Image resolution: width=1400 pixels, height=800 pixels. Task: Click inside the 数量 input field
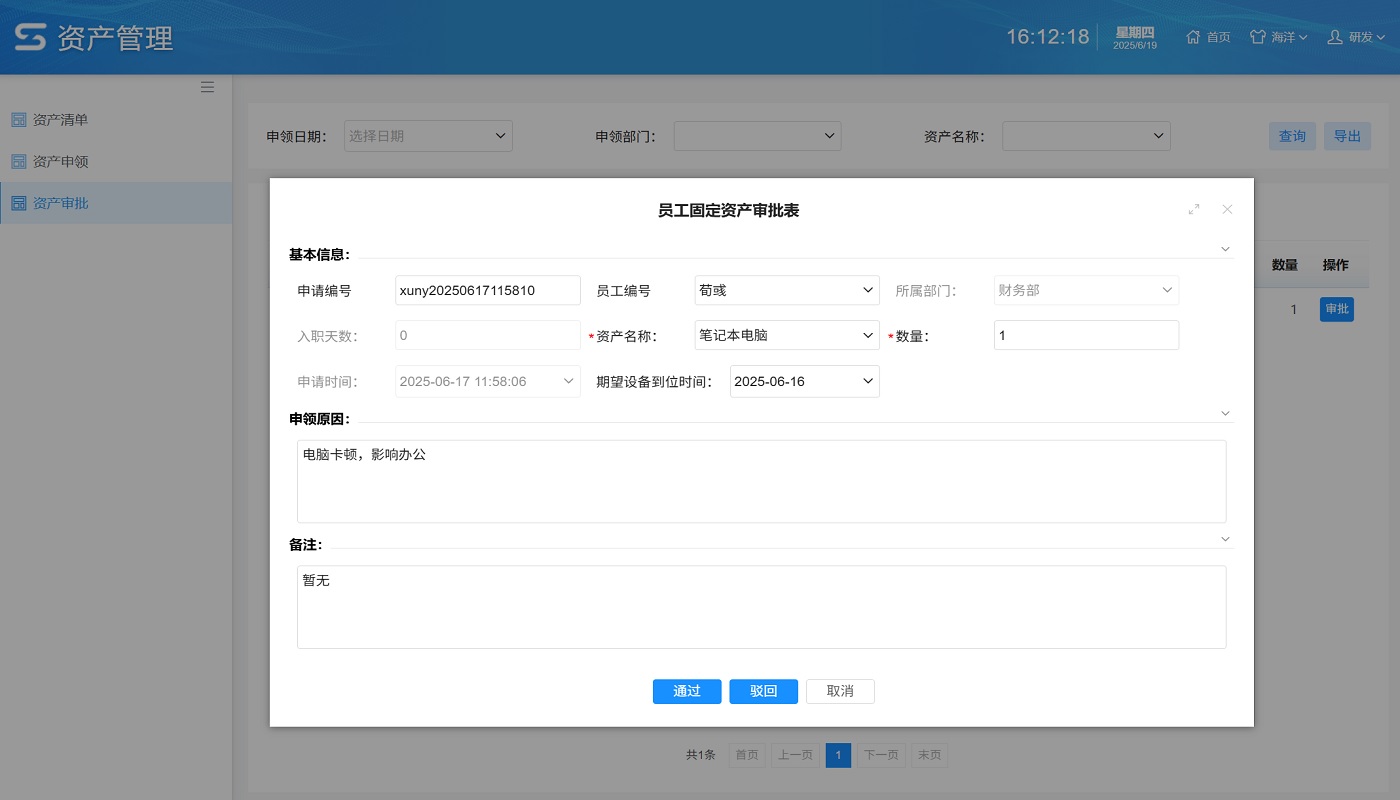(1086, 335)
